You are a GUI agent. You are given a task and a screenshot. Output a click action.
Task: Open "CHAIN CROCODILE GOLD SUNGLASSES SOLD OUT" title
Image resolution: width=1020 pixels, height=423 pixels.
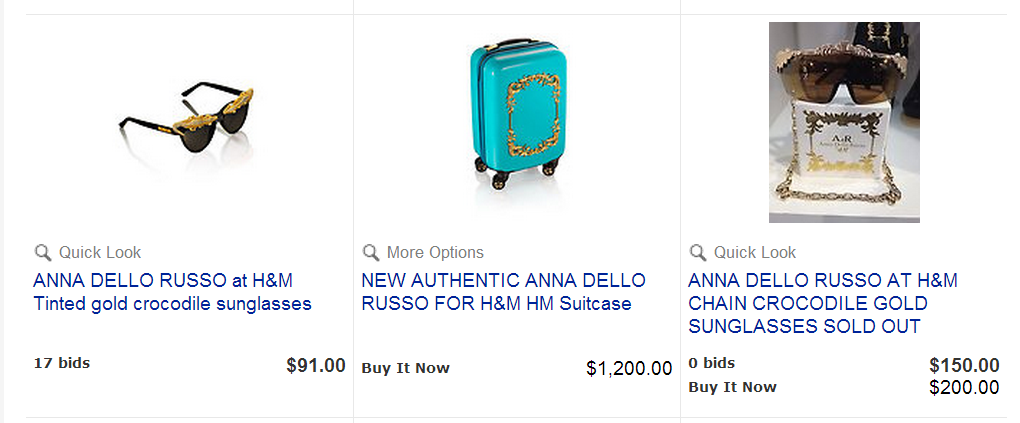(x=822, y=303)
